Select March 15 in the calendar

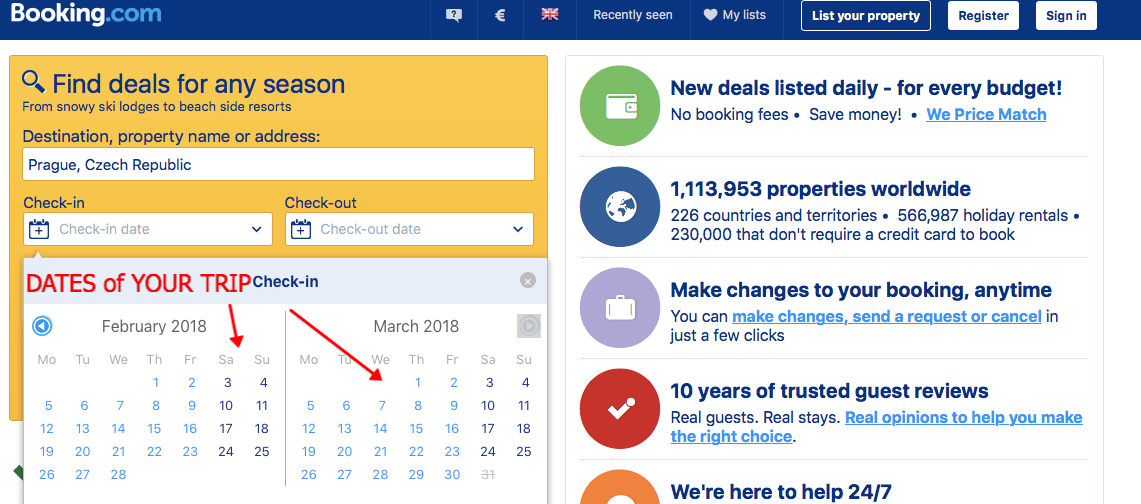click(416, 429)
